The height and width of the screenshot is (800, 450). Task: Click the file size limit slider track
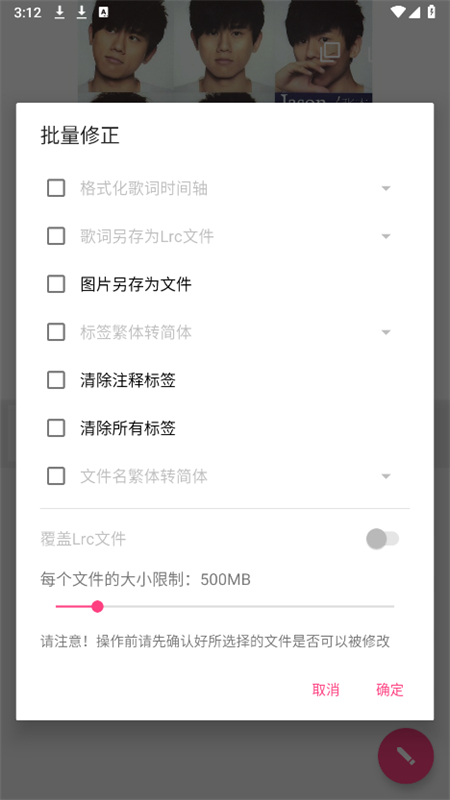tap(225, 607)
